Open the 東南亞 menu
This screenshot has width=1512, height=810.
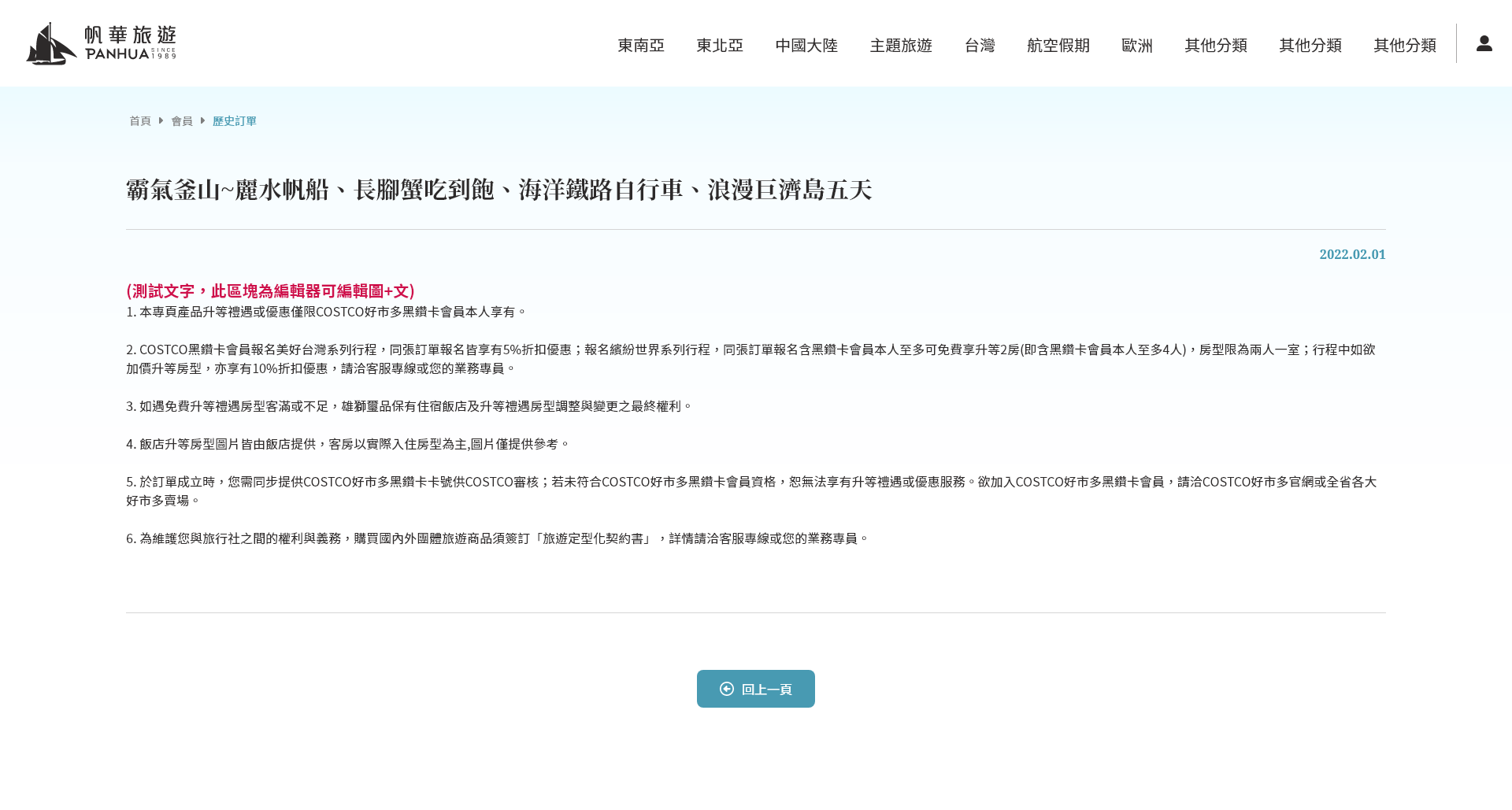[641, 45]
